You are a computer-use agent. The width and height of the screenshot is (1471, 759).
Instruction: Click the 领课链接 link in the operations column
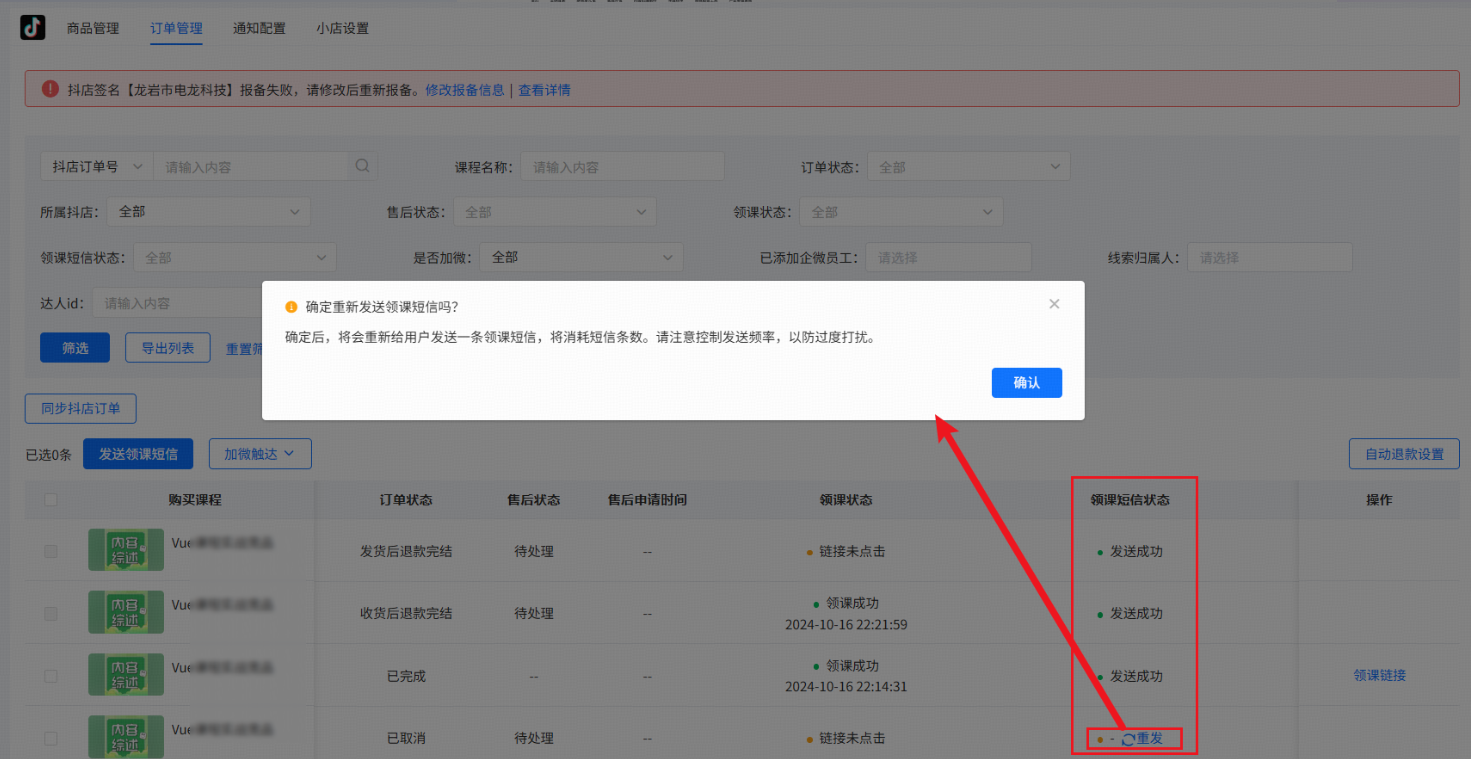click(x=1379, y=675)
